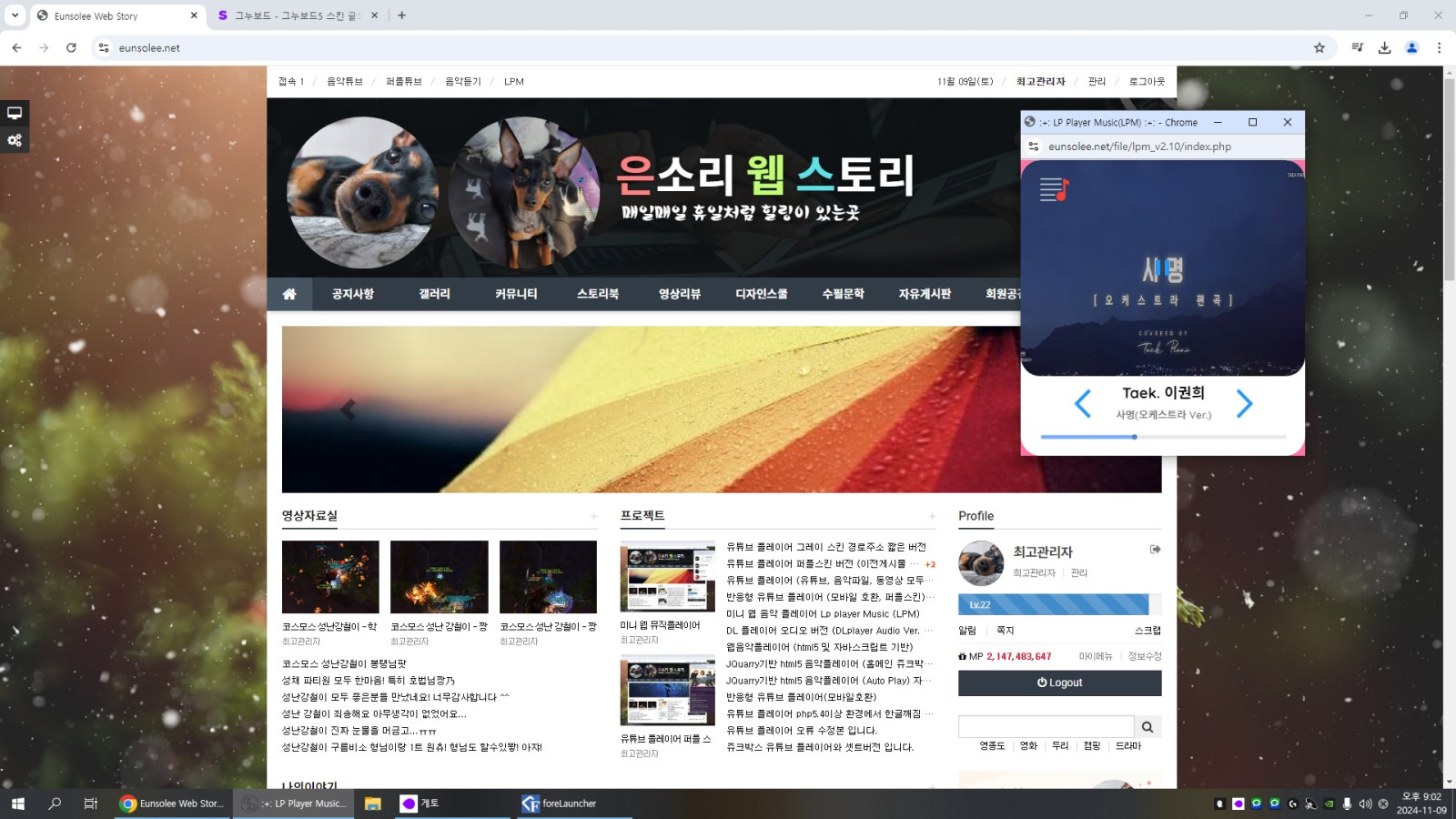Expand 프로젝트 section with plus icon
Viewport: 1456px width, 819px height.
click(x=931, y=517)
